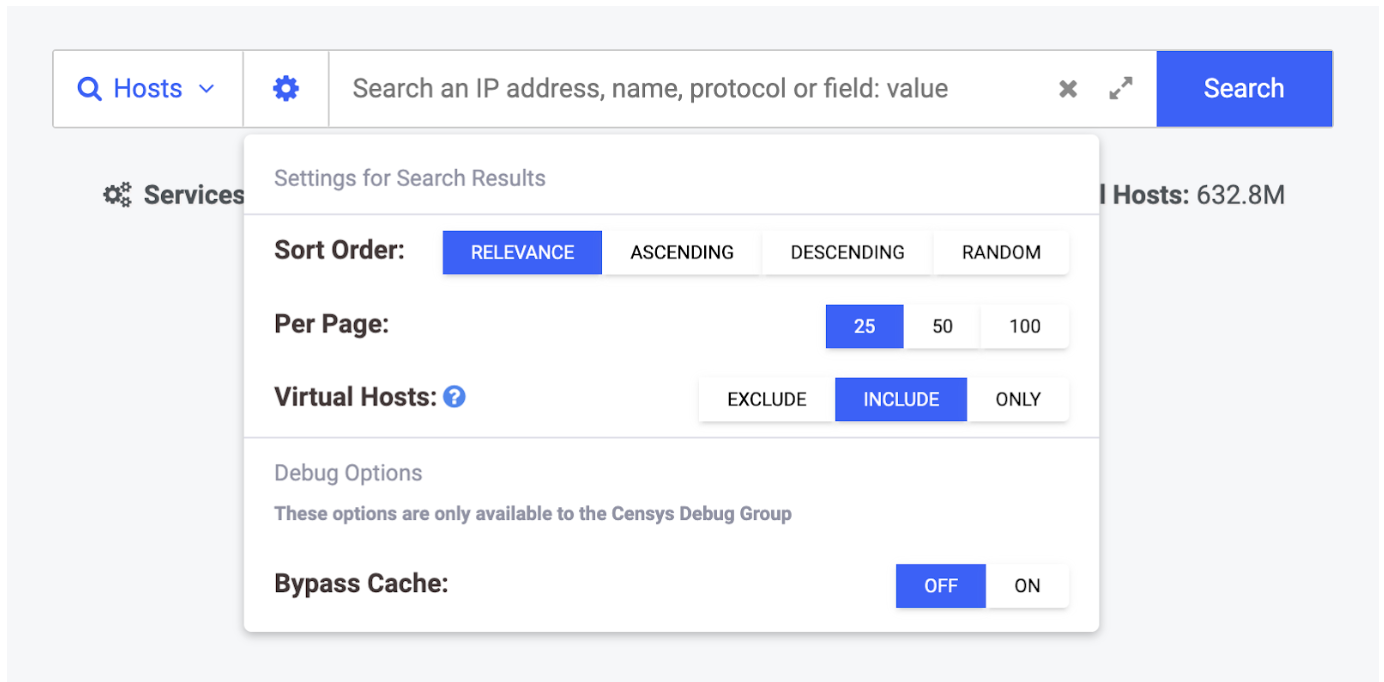Set sort order to RANDOM
The image size is (1384, 682).
click(1001, 252)
